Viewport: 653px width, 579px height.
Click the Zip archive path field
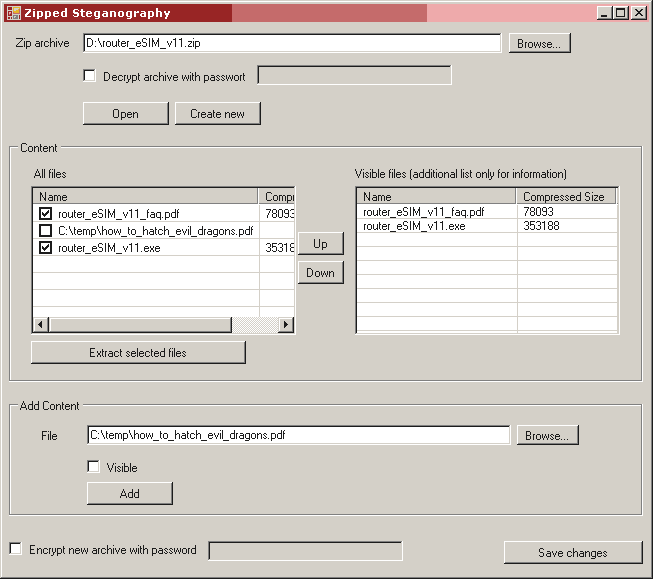click(292, 43)
